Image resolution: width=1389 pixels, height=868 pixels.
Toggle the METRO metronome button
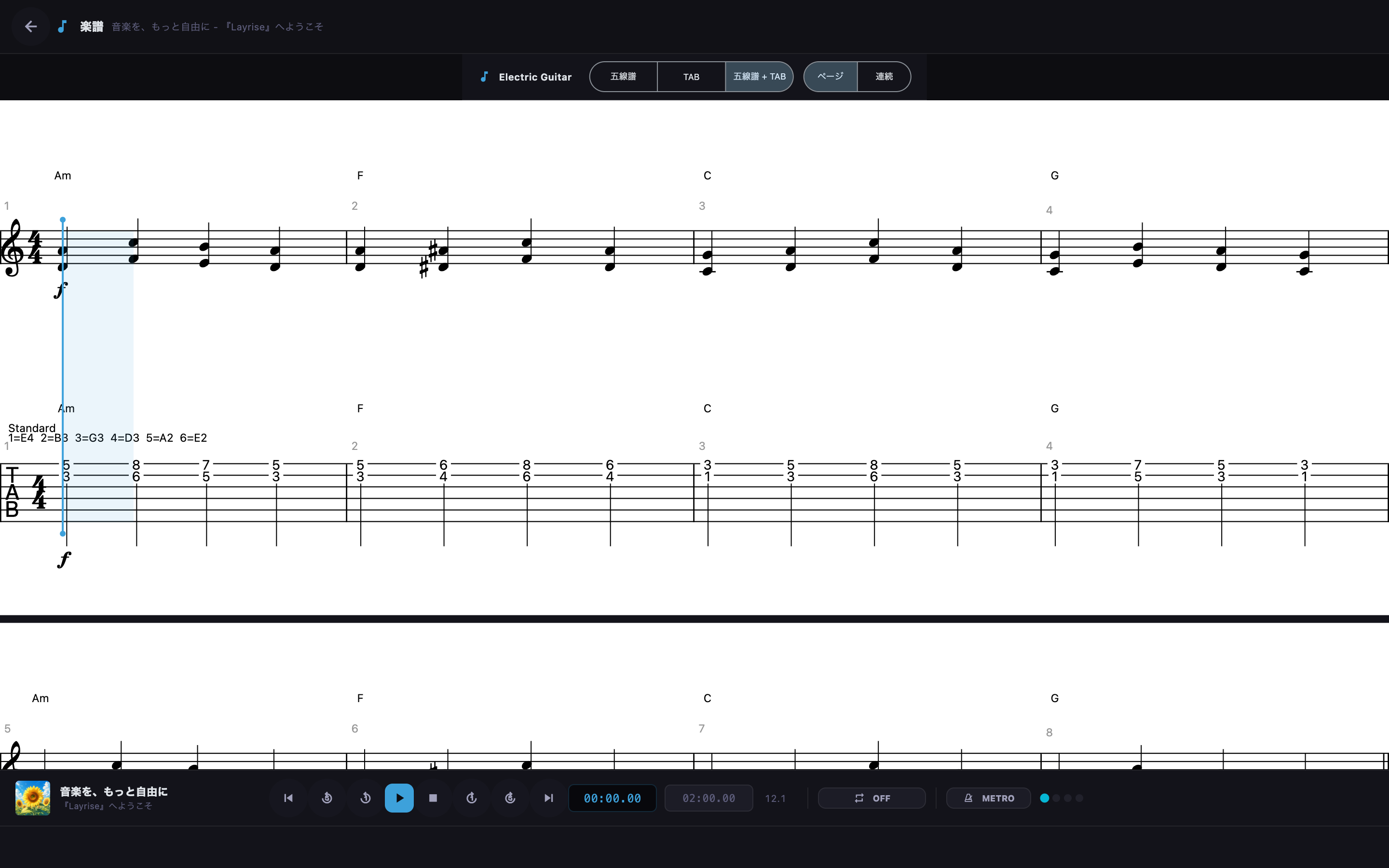[988, 798]
